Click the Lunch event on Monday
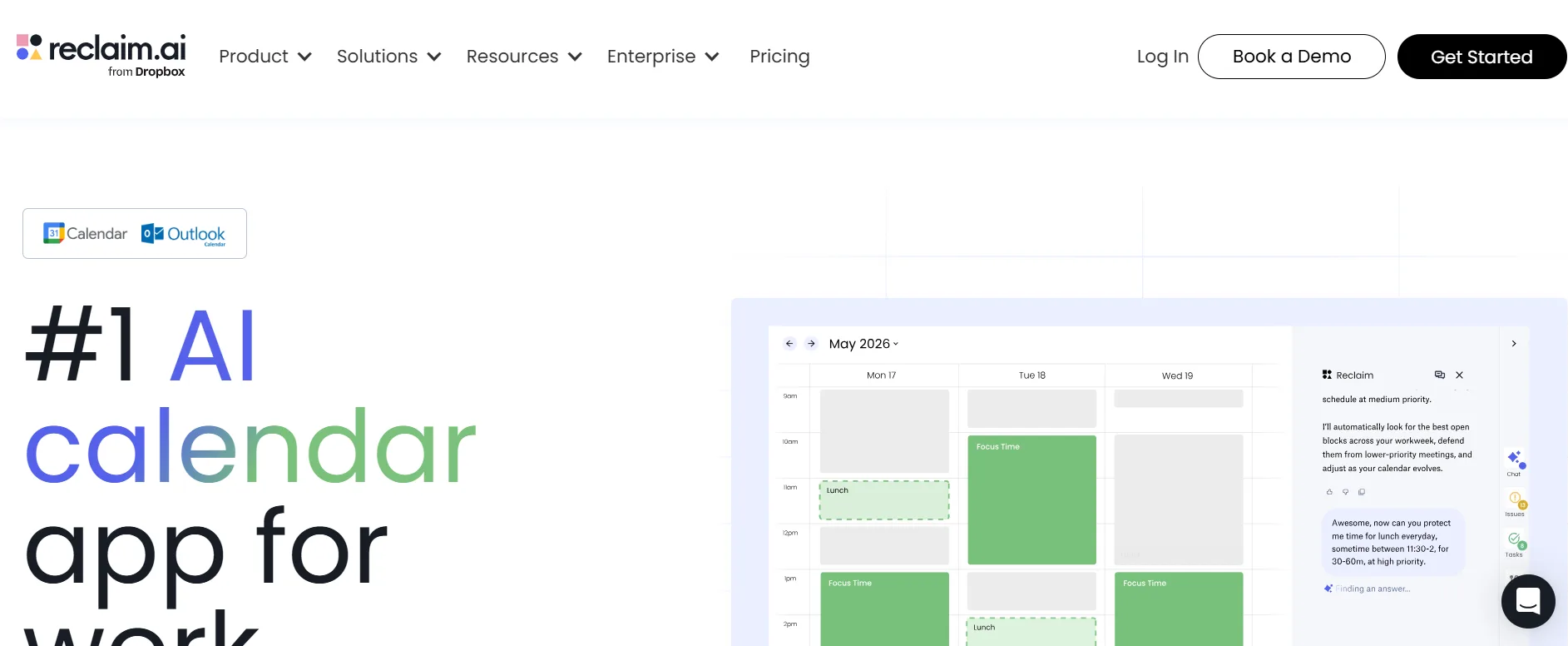The height and width of the screenshot is (646, 1568). coord(884,500)
